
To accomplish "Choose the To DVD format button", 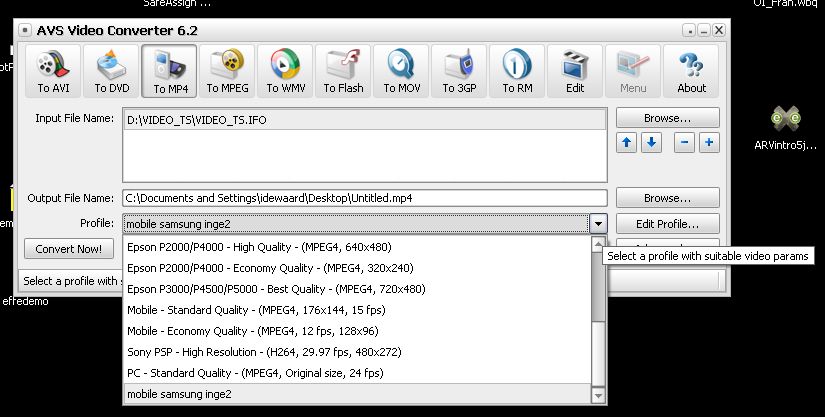I will click(x=112, y=71).
